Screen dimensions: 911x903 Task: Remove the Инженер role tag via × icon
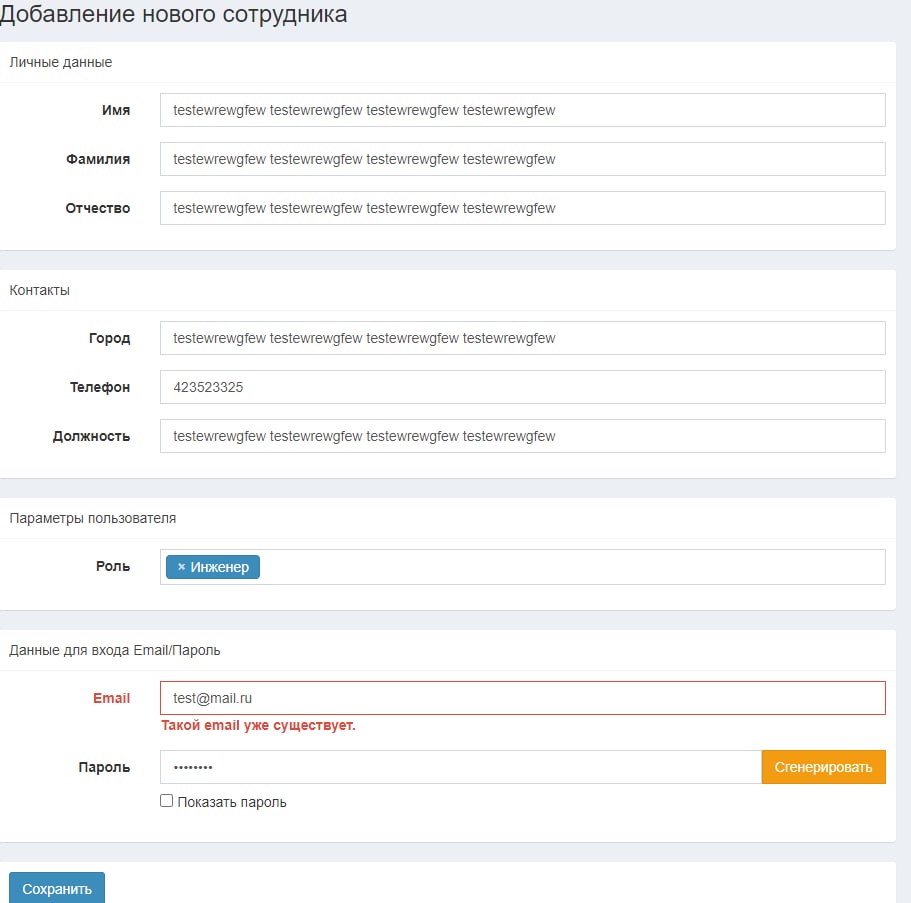[181, 567]
